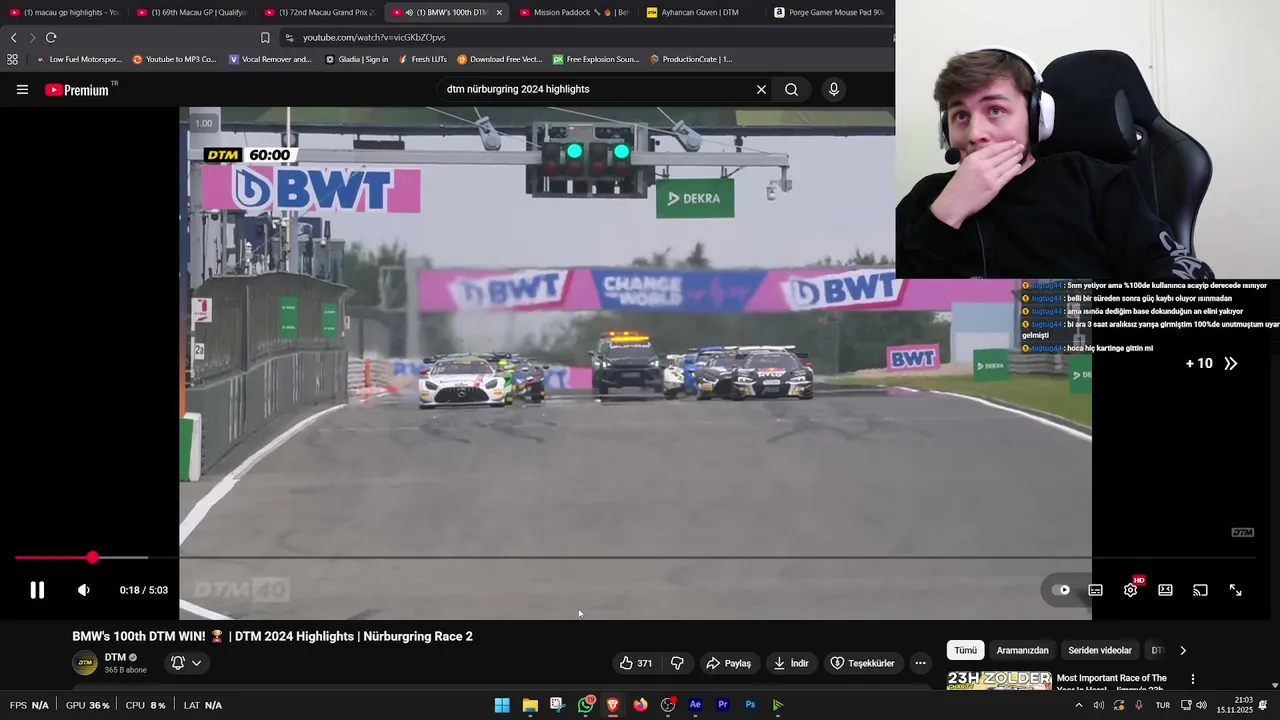The image size is (1280, 720).
Task: Switch to Porge Gamer Mouse Pad tab
Action: coord(829,12)
